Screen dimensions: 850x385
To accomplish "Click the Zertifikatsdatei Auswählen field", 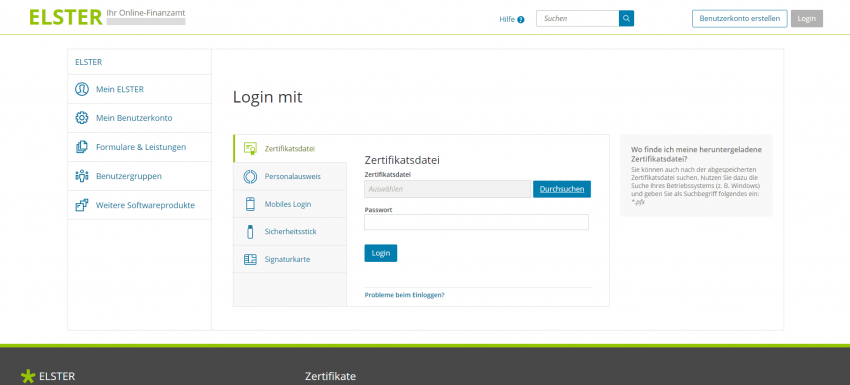I will click(x=447, y=189).
